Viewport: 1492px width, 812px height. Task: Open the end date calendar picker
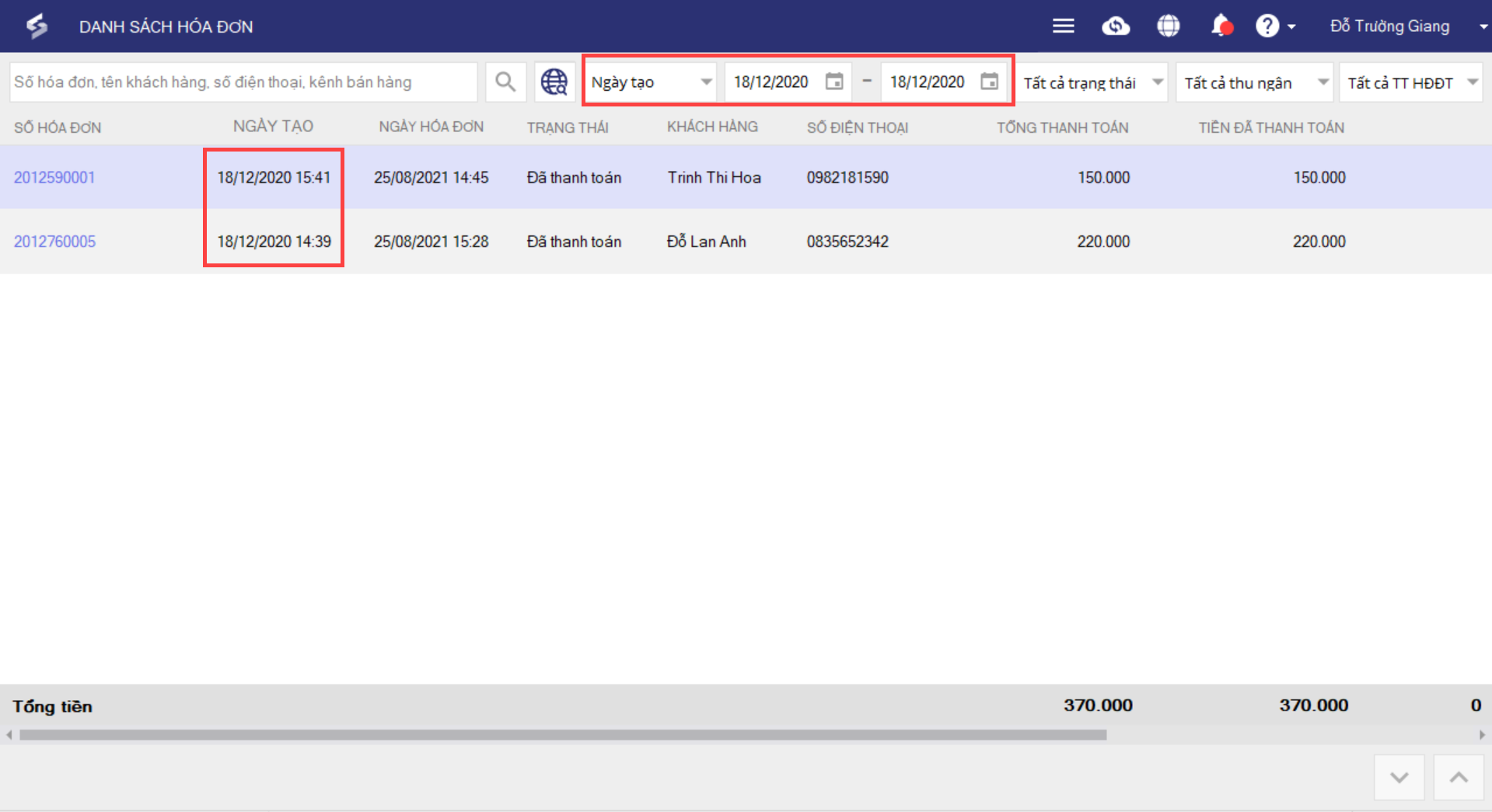[x=989, y=82]
